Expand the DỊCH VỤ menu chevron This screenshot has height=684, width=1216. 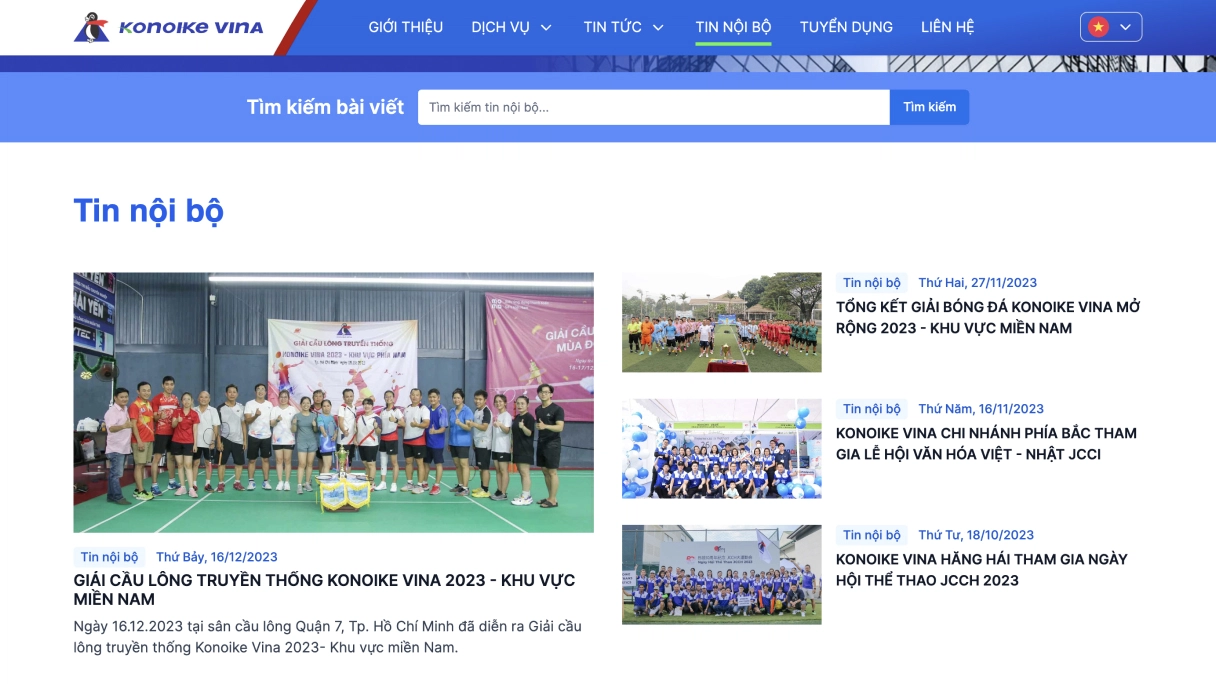pos(546,27)
